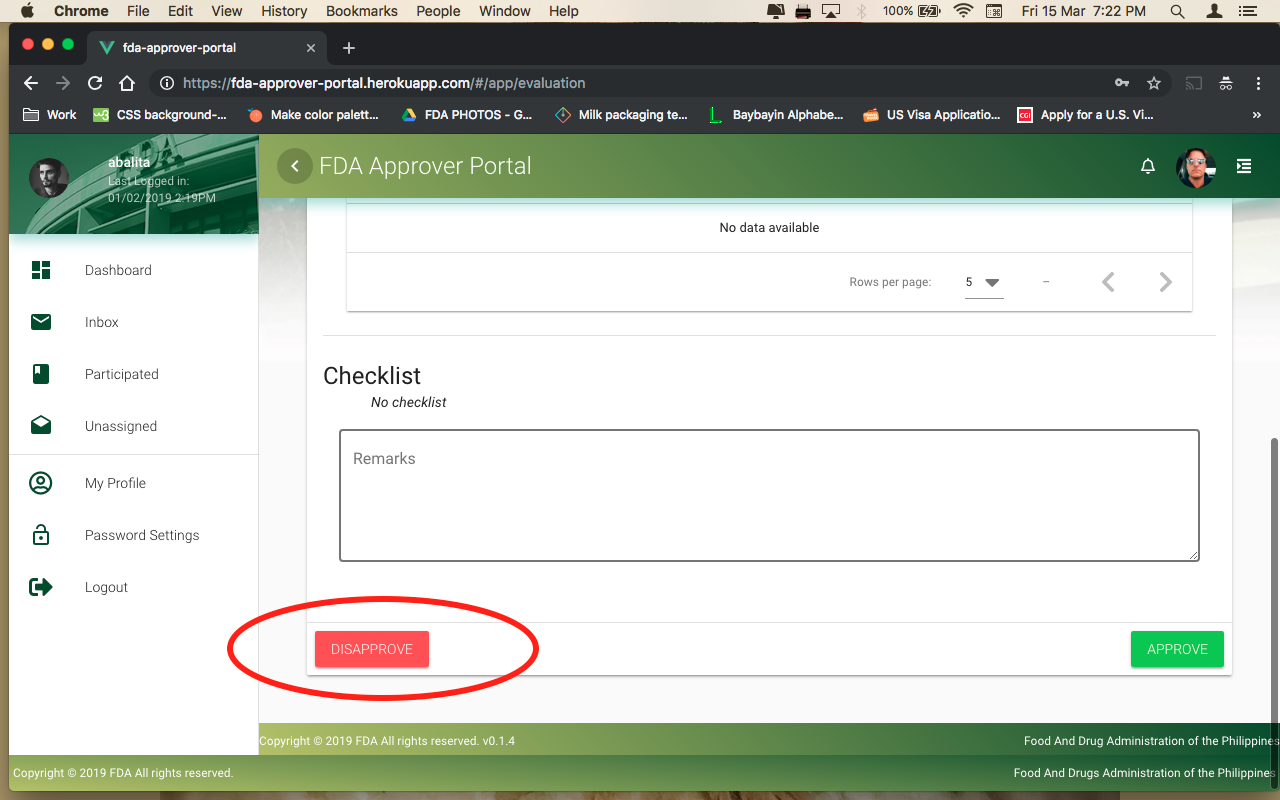Viewport: 1280px width, 800px height.
Task: Click the Unassigned open-envelope icon
Action: [41, 425]
